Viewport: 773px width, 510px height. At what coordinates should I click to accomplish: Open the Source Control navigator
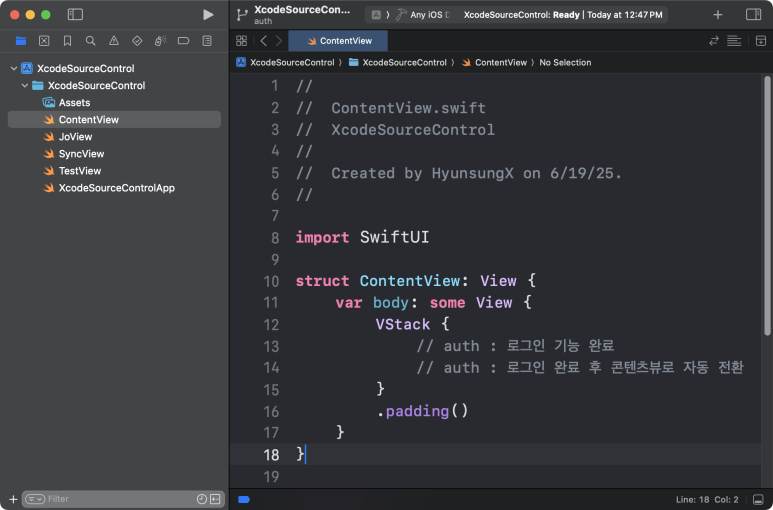(44, 41)
